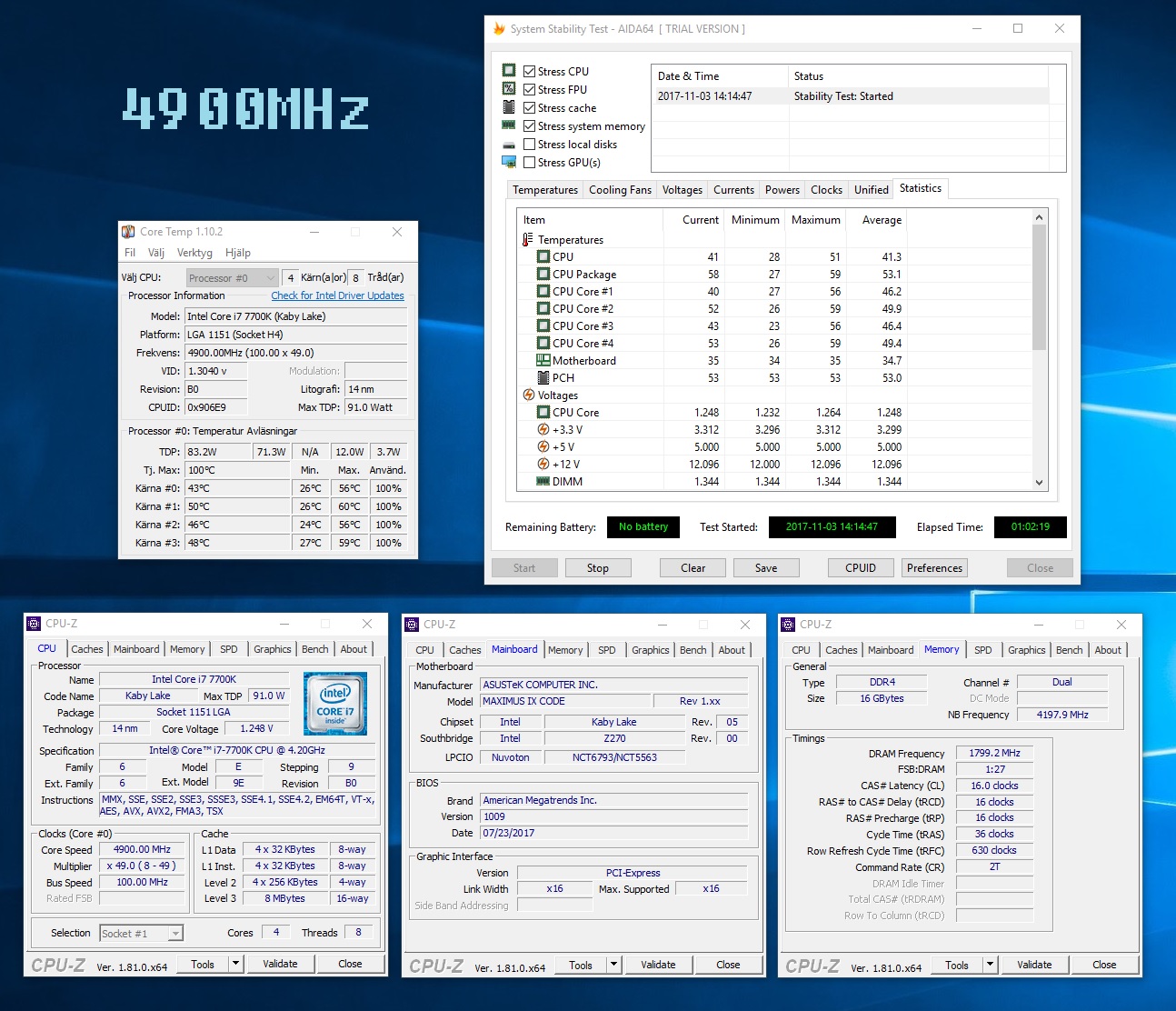Open Tools dropdown arrow in the CPU-Z window showing CPU tab
The image size is (1176, 1011).
pyautogui.click(x=235, y=964)
